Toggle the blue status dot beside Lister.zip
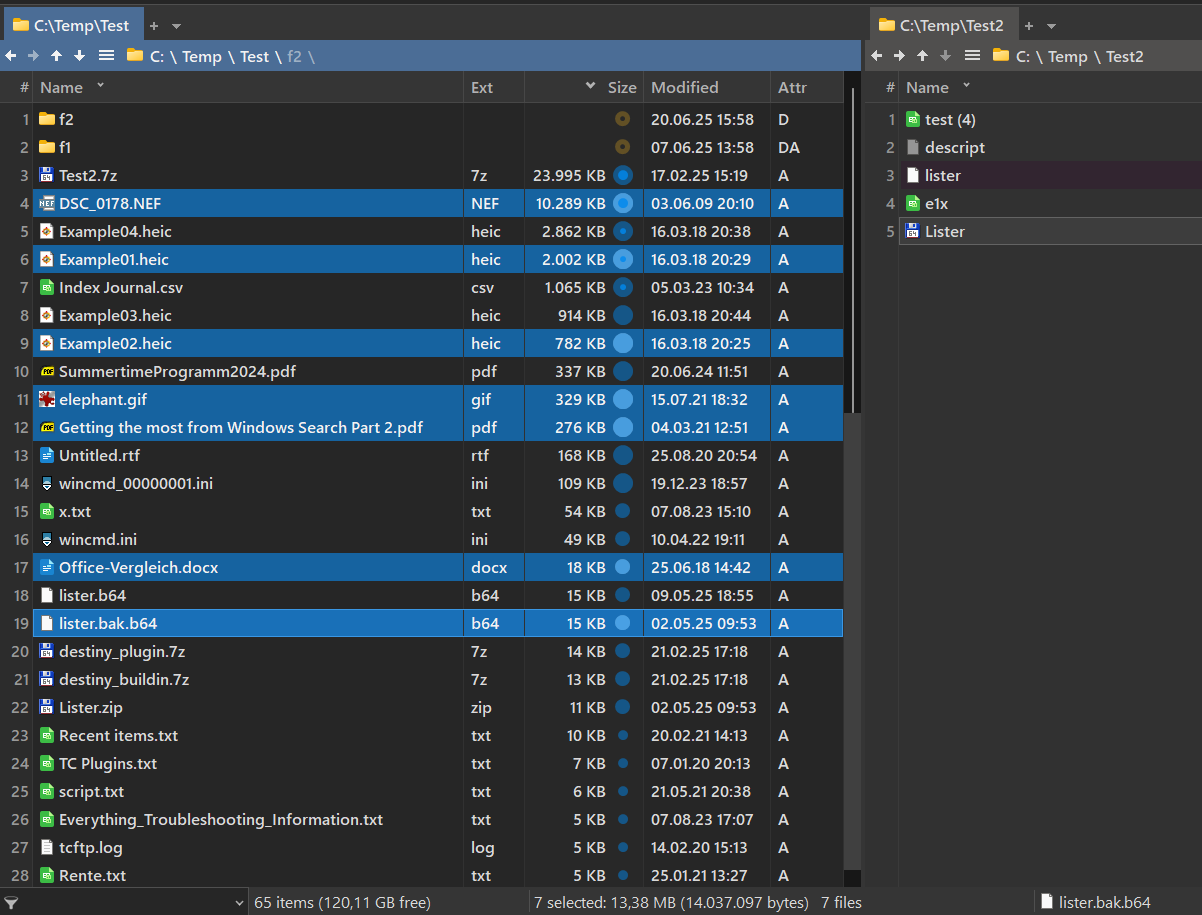 coord(622,707)
